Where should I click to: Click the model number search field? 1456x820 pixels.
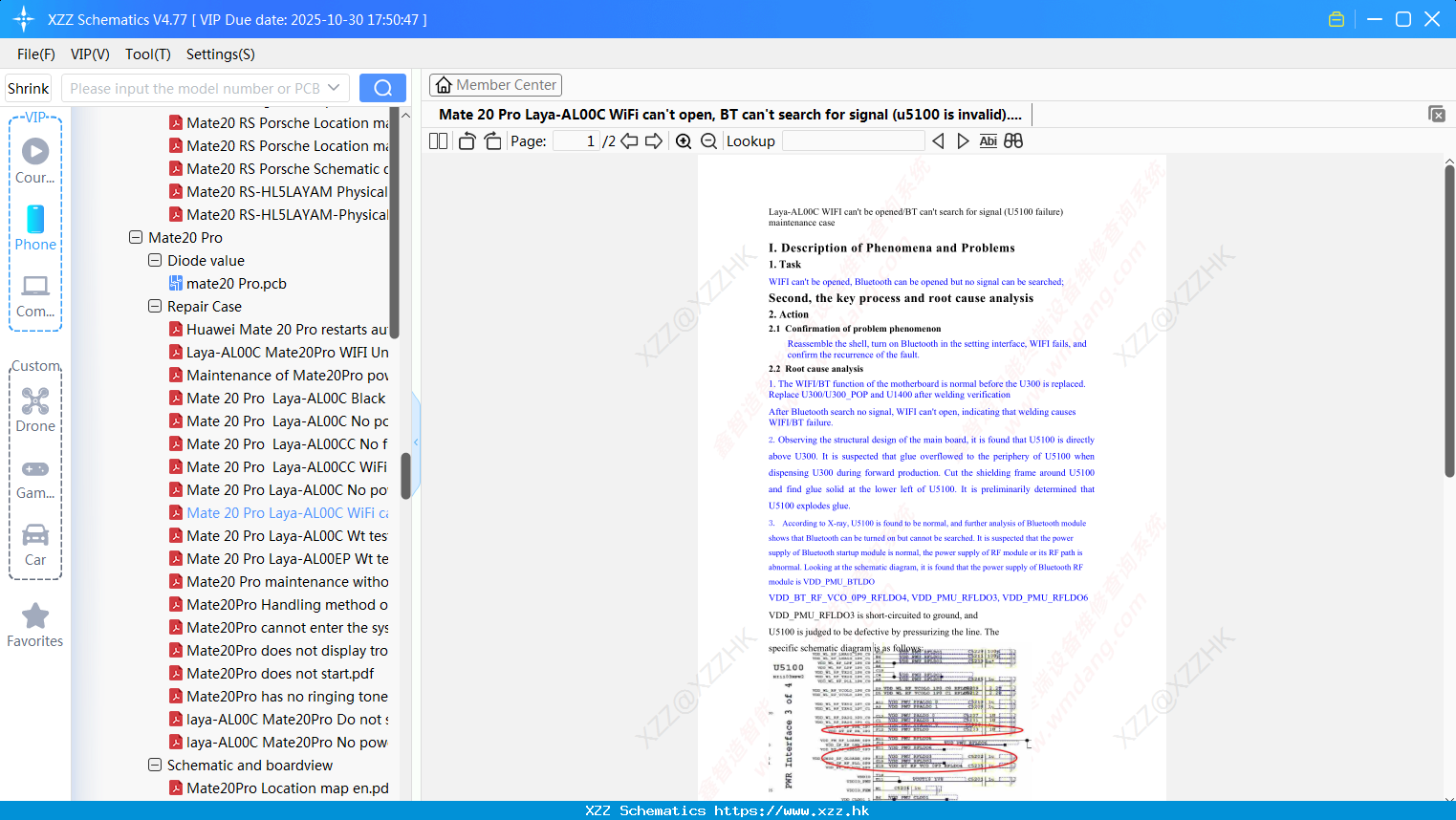pyautogui.click(x=196, y=88)
